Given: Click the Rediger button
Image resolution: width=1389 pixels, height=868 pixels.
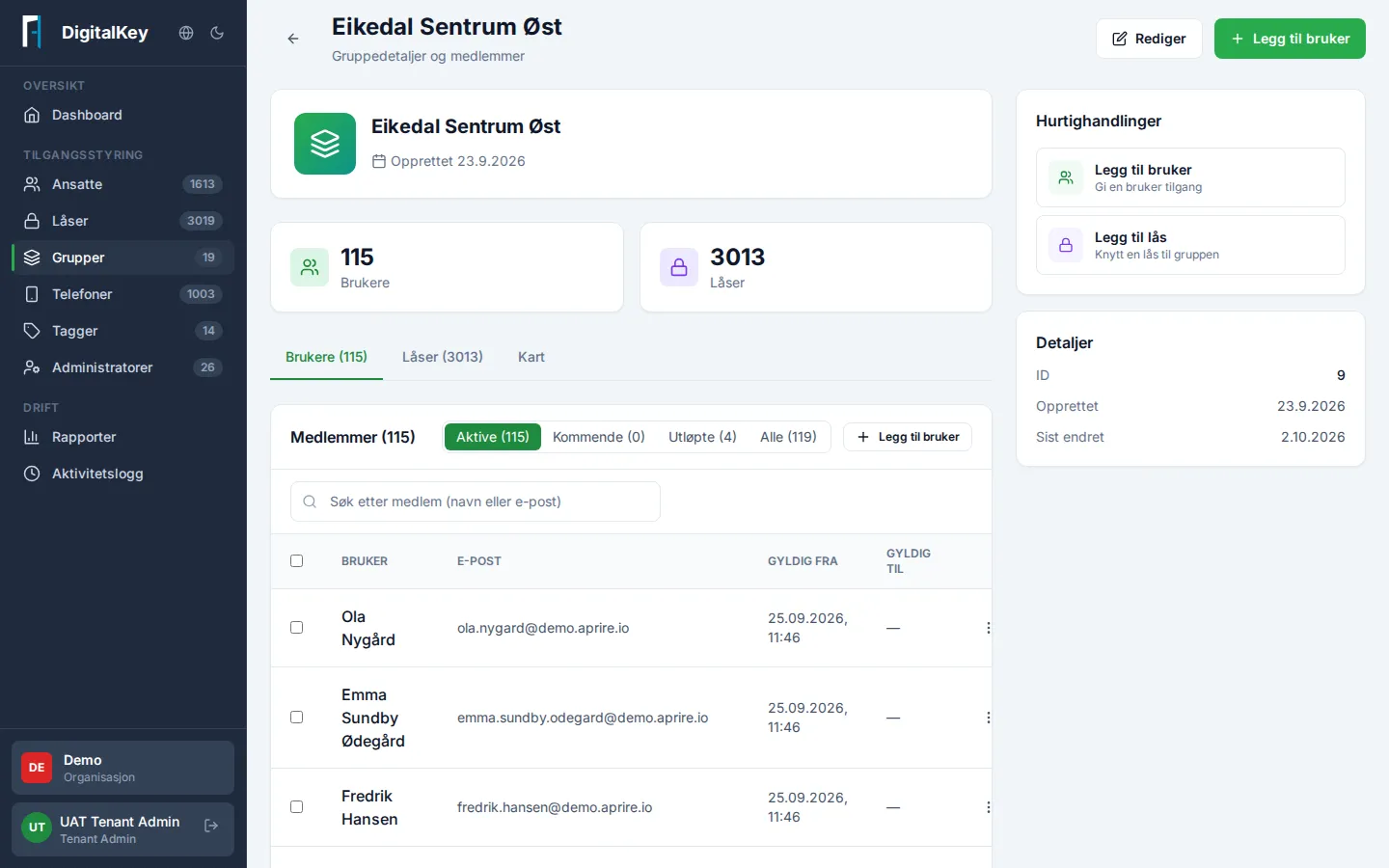Looking at the screenshot, I should coord(1149,39).
